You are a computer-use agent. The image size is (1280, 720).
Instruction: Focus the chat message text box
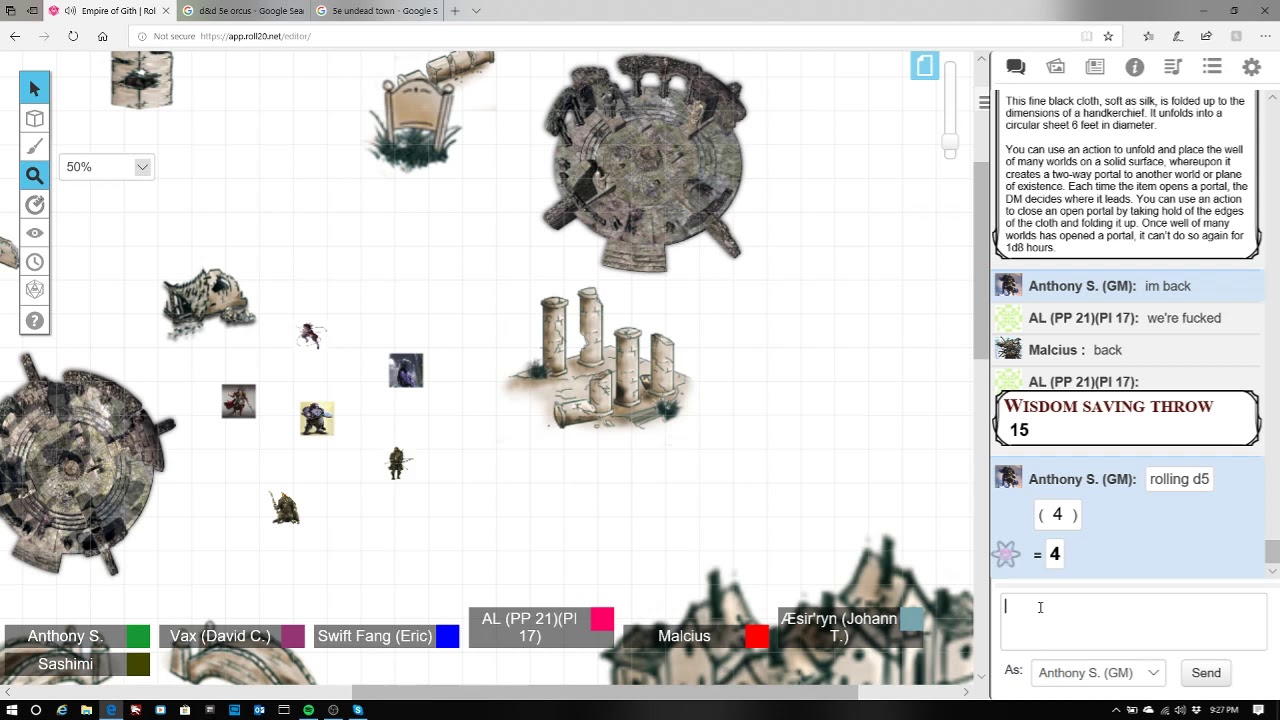[1134, 621]
